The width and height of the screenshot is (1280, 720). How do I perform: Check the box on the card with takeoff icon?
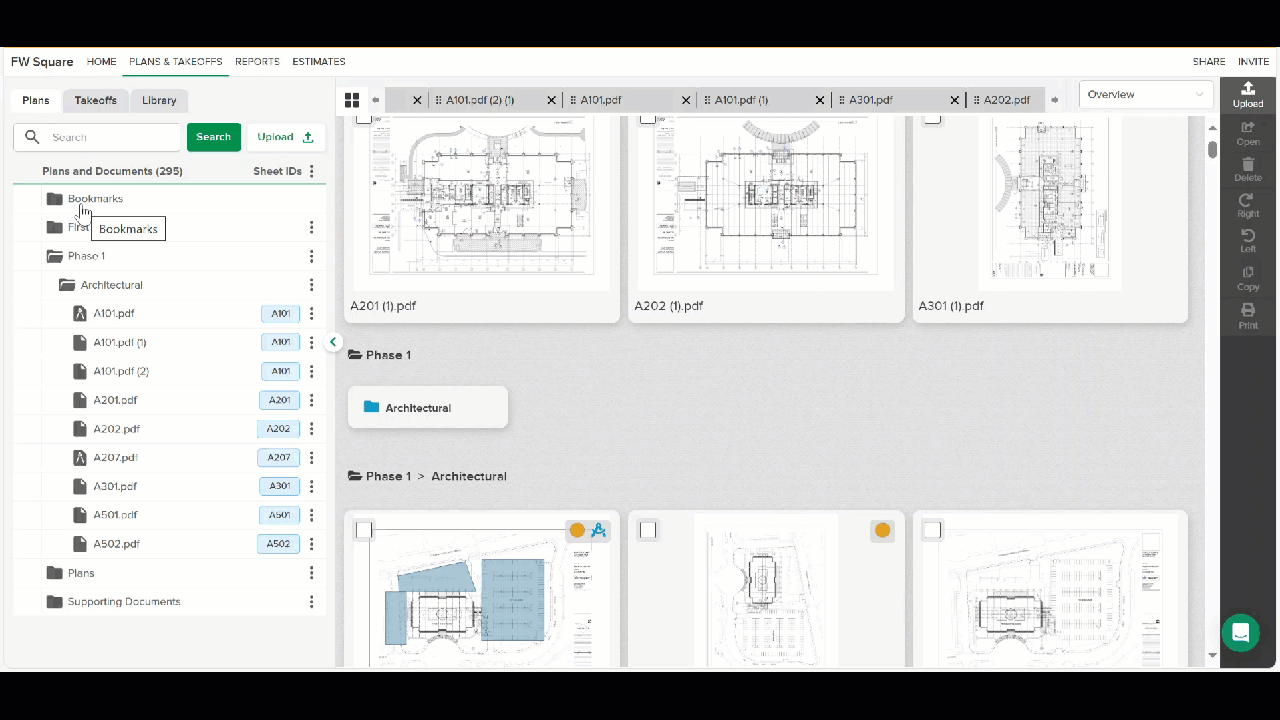coord(364,530)
